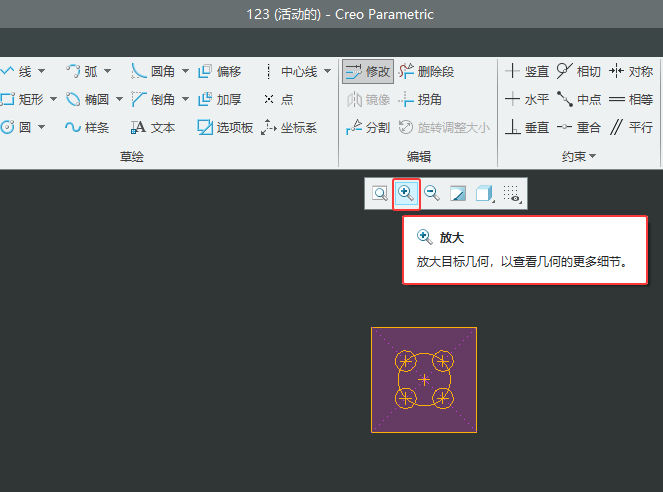The image size is (663, 492).
Task: Click the 修改 (Modify) button
Action: [368, 71]
